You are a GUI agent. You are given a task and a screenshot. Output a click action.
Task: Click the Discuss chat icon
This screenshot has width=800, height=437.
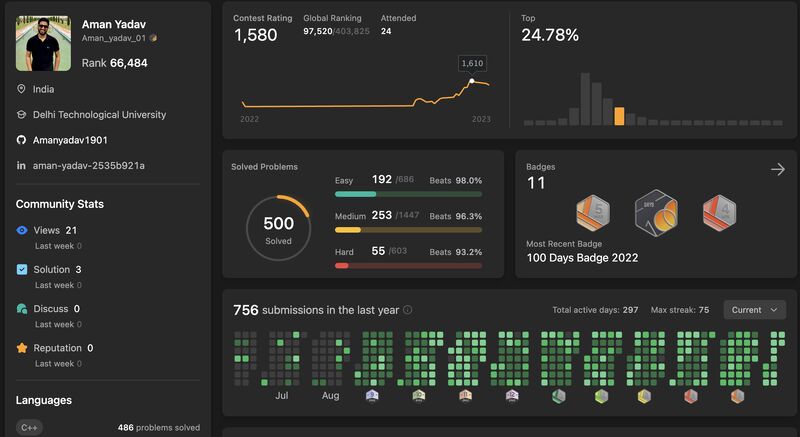pyautogui.click(x=21, y=309)
